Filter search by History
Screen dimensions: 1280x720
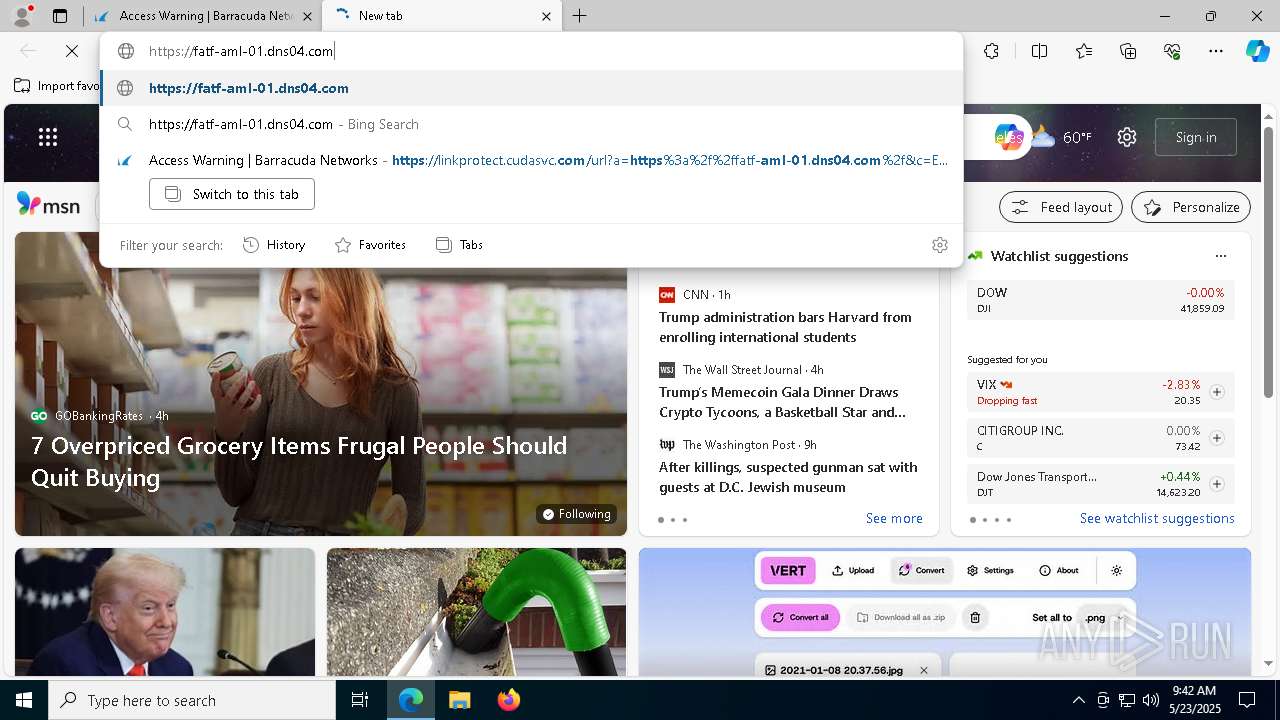(274, 245)
